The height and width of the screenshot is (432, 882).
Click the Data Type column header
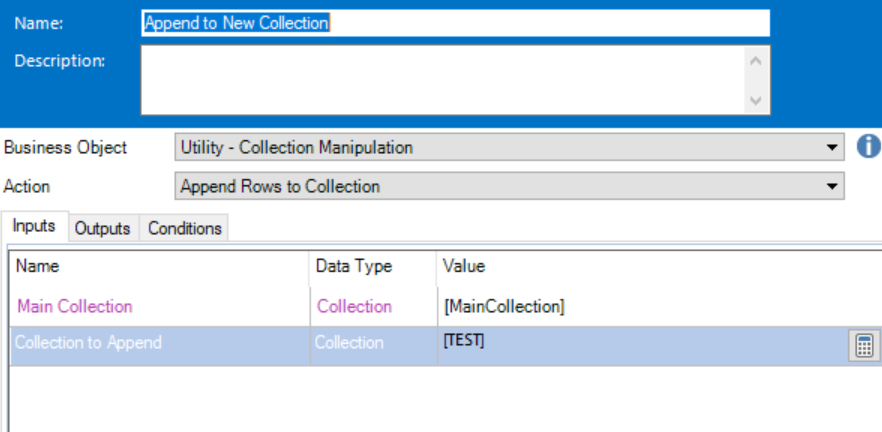pos(354,266)
